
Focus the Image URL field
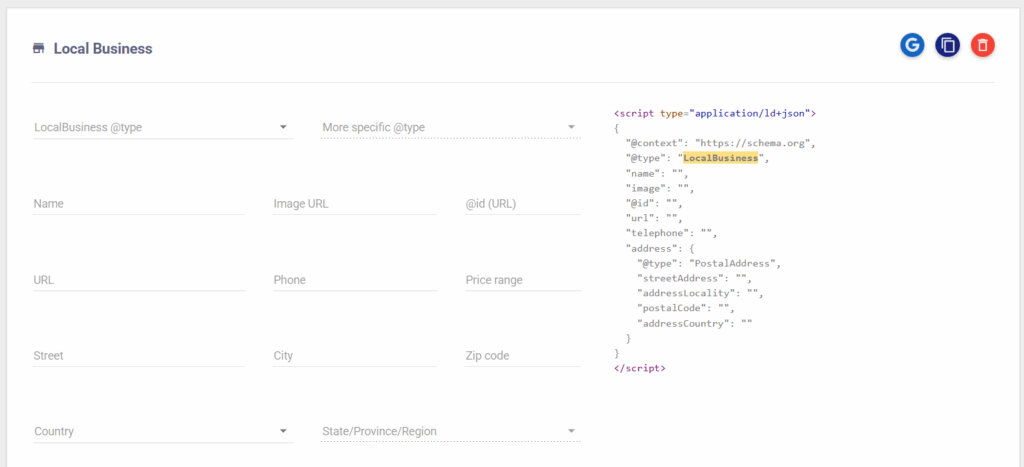[355, 204]
